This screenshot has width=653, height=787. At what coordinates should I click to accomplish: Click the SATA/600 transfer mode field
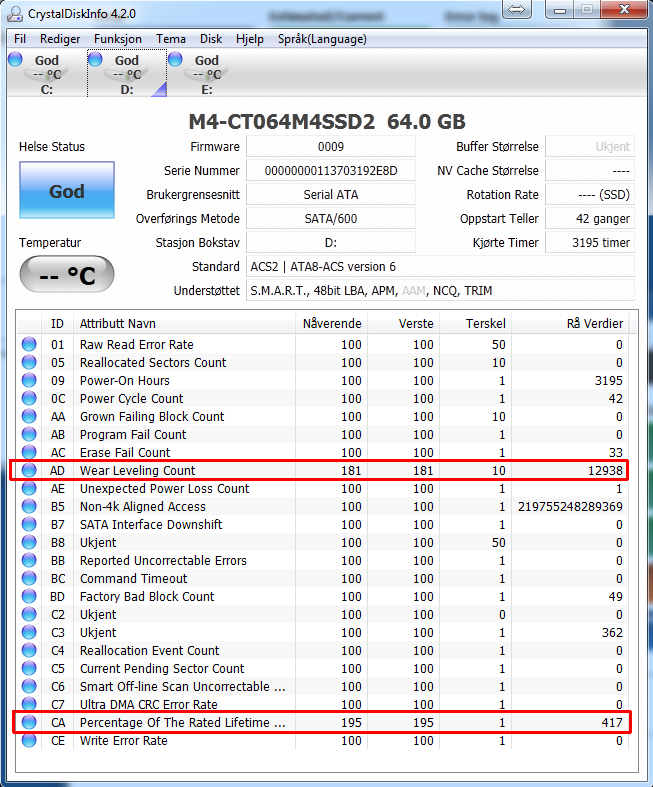331,219
